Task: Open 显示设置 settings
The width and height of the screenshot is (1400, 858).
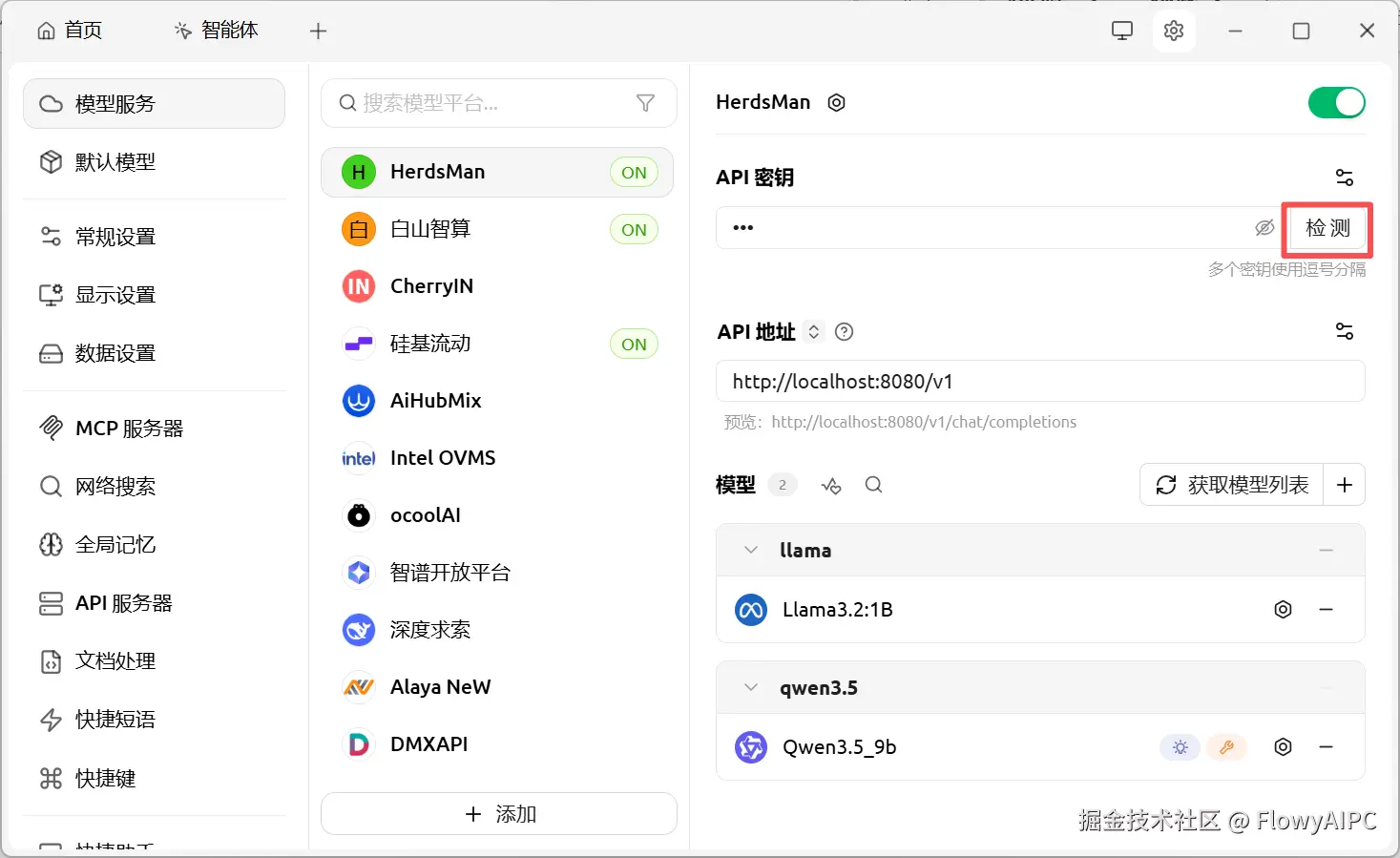Action: point(154,295)
